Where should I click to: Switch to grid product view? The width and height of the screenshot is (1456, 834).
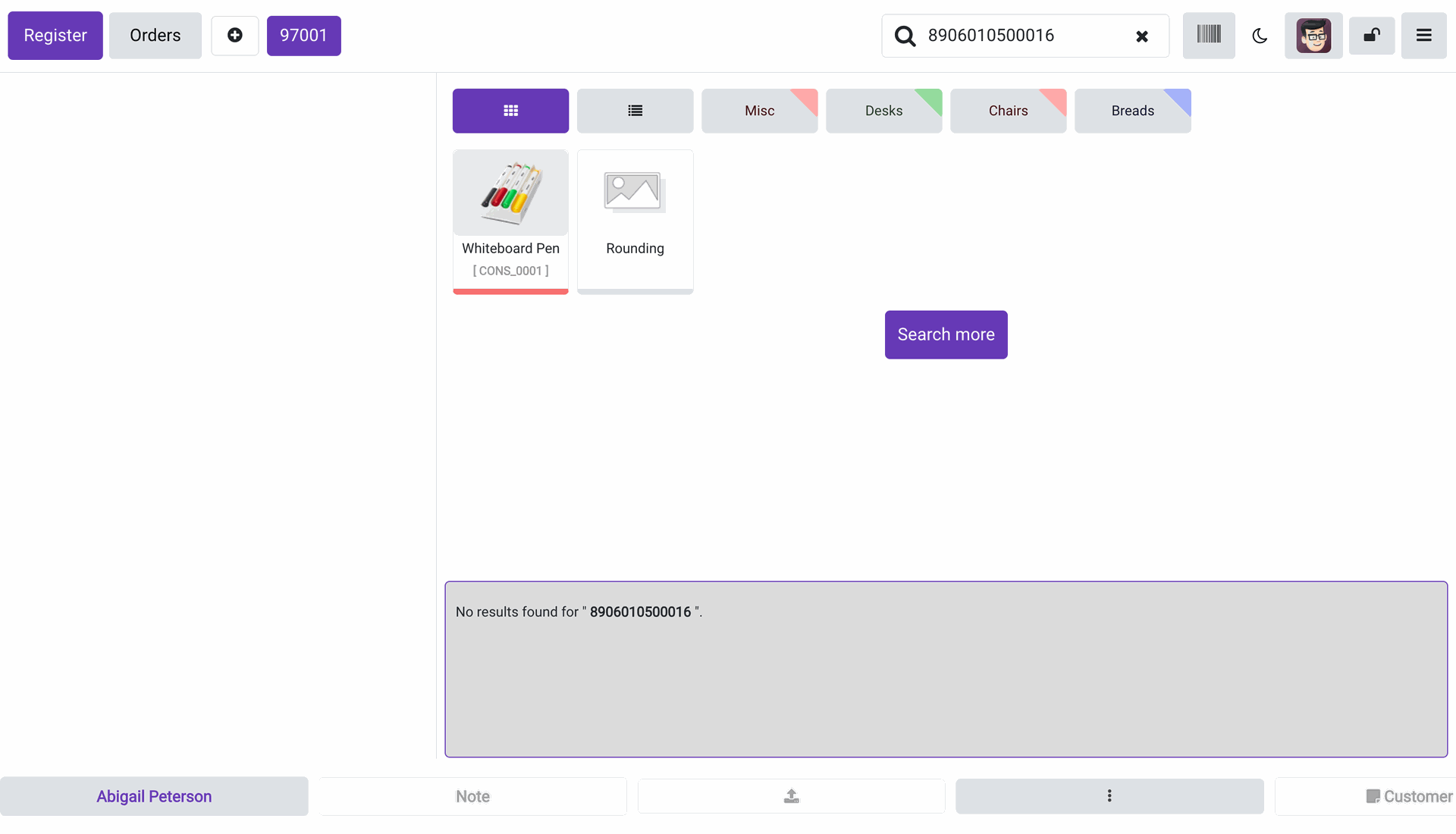coord(511,111)
